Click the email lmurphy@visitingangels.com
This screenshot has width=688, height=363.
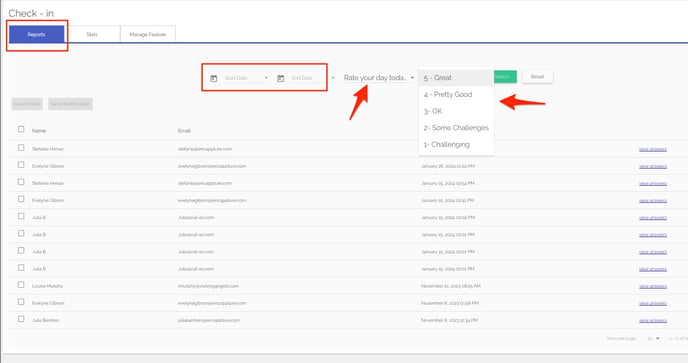pos(208,286)
